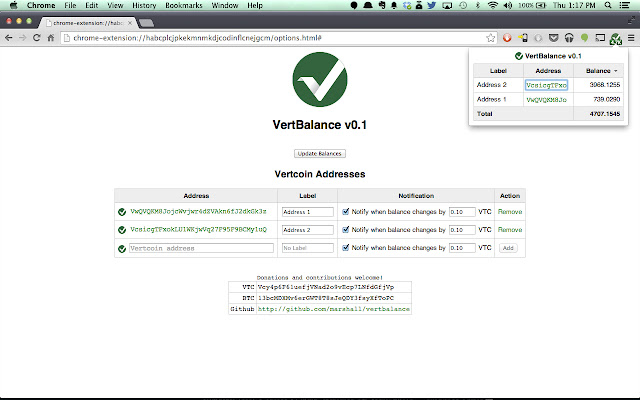The width and height of the screenshot is (640, 400).
Task: Click the Bluetooth menu bar icon
Action: pos(478,5)
